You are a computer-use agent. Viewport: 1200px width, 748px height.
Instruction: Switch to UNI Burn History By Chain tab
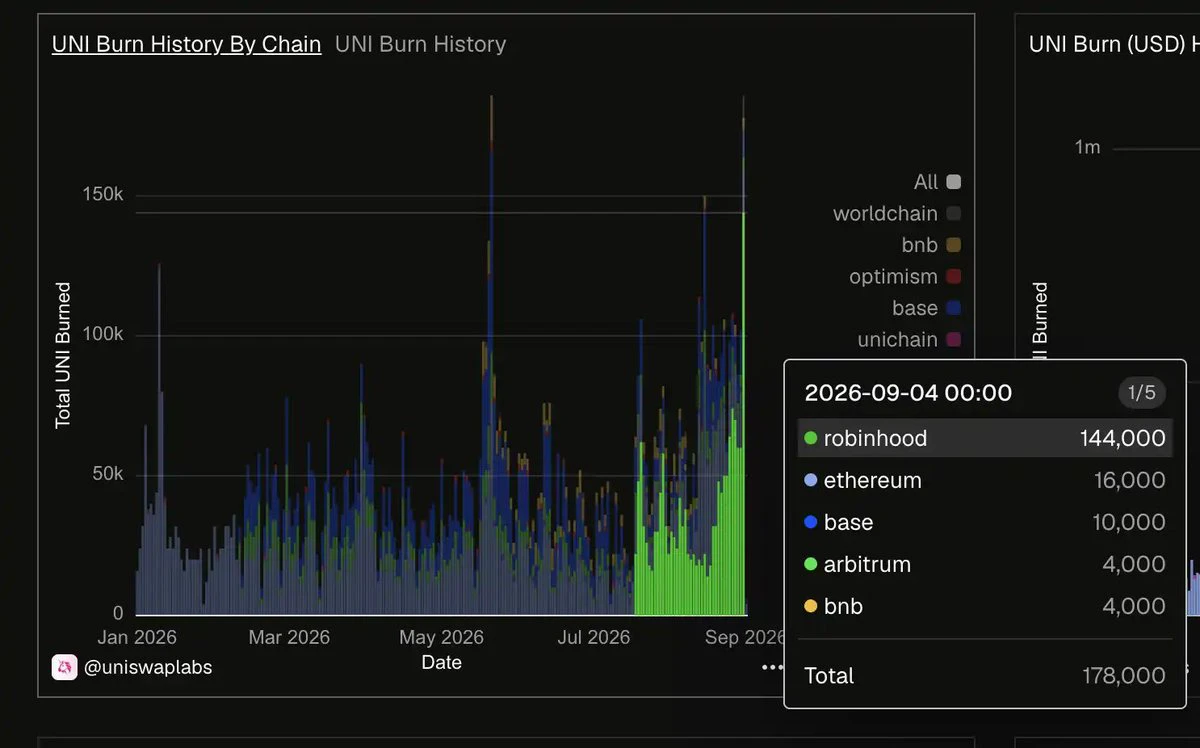pos(186,44)
